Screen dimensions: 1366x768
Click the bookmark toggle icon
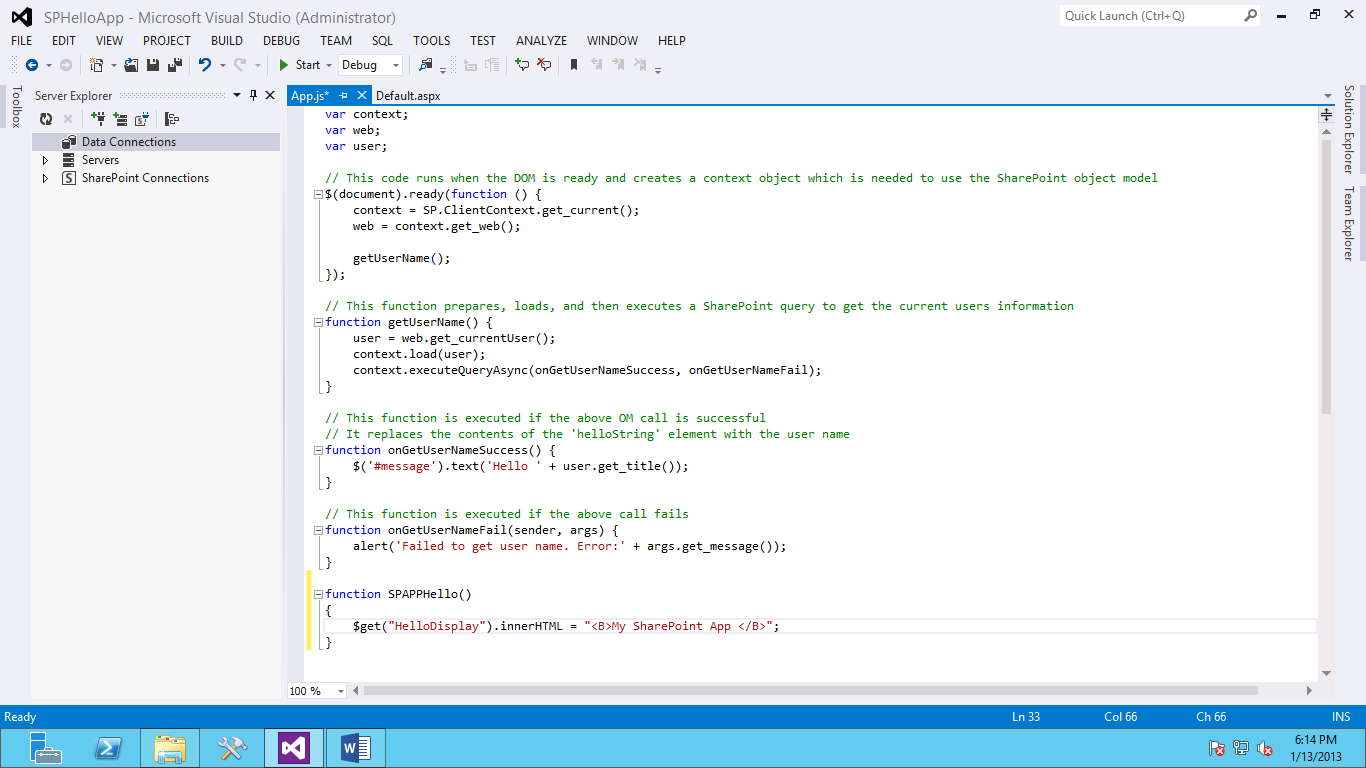pyautogui.click(x=574, y=65)
